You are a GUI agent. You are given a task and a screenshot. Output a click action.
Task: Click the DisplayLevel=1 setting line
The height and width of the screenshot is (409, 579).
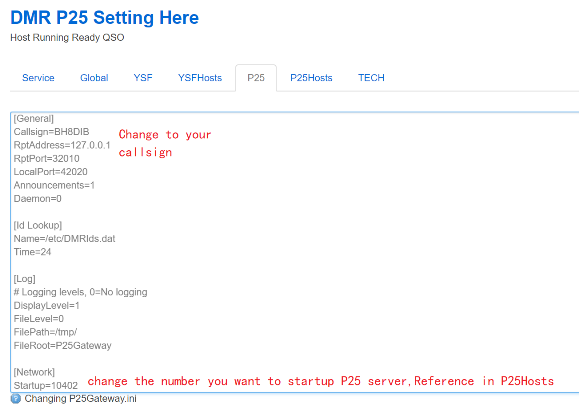(x=47, y=306)
